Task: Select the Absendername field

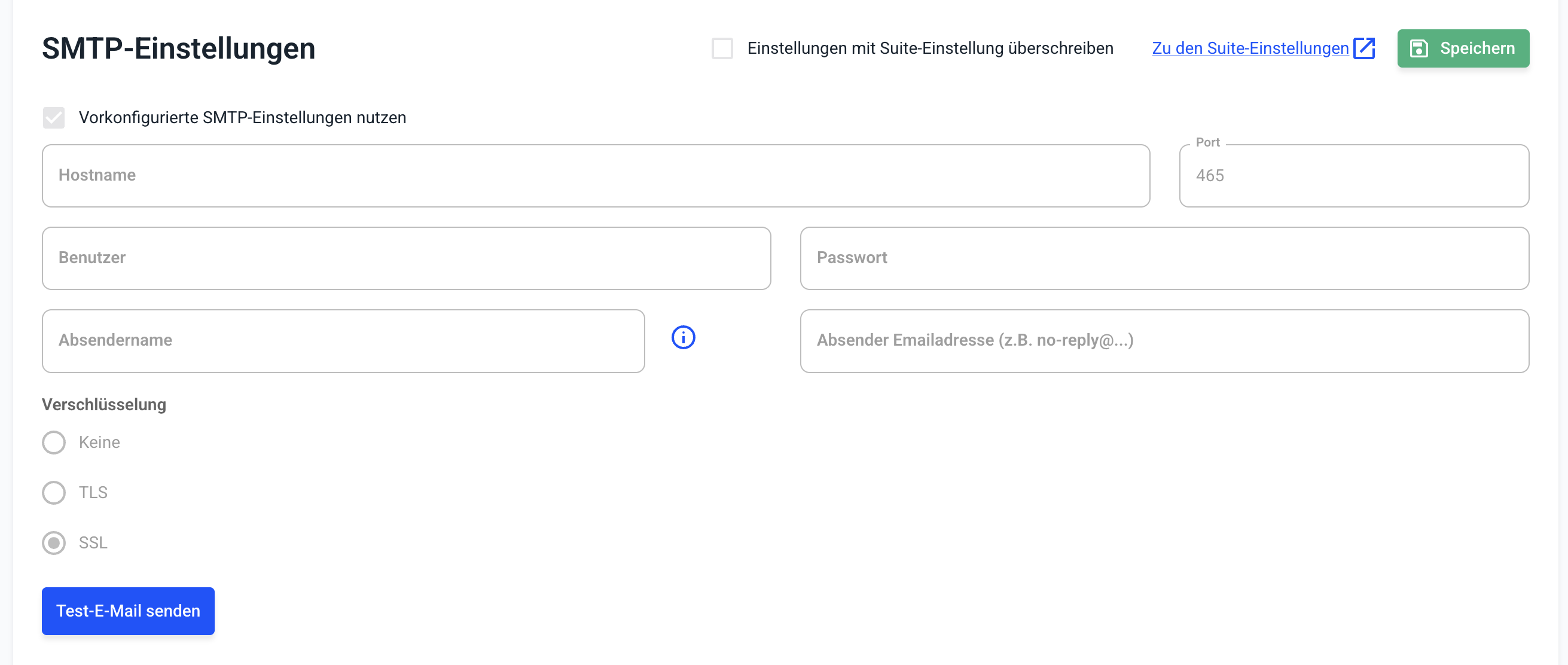Action: pyautogui.click(x=343, y=341)
